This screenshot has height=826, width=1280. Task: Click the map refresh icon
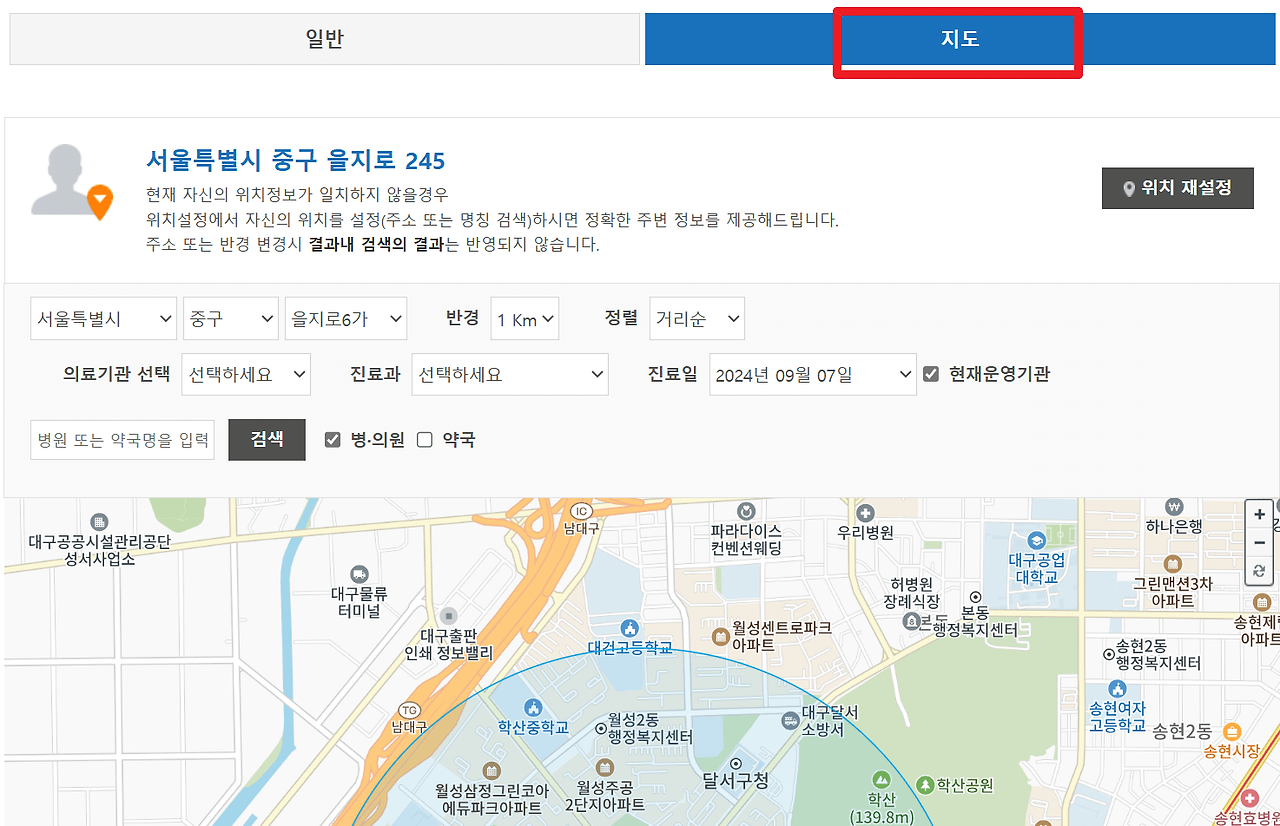1260,571
